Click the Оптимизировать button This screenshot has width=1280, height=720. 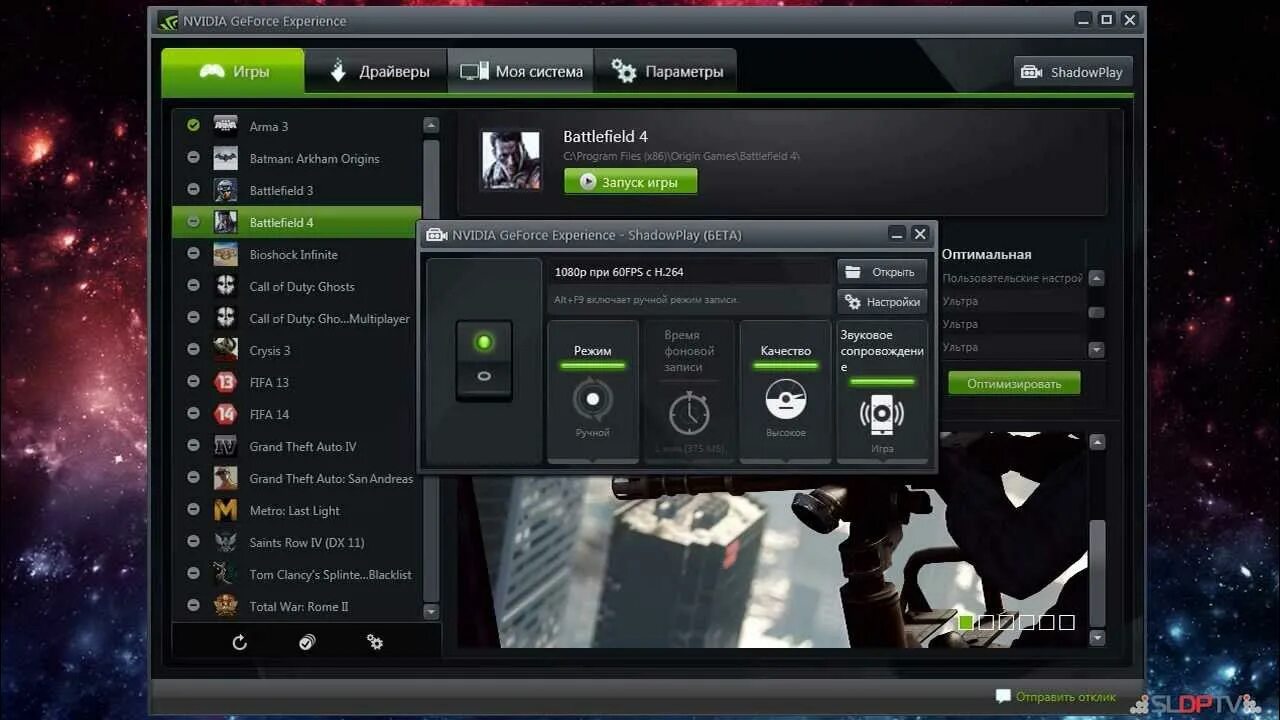click(1014, 384)
